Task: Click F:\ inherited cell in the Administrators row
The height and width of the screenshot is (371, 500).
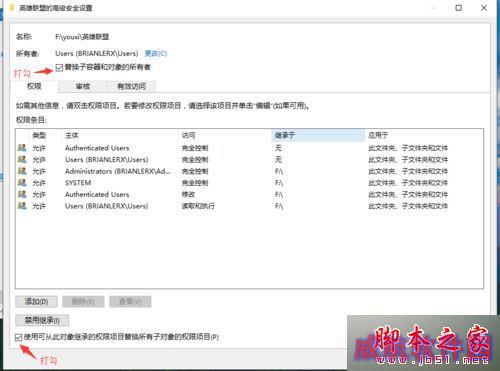Action: [x=279, y=171]
